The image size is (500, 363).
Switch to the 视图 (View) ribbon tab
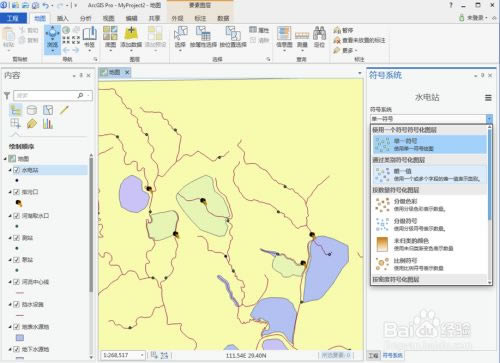108,18
